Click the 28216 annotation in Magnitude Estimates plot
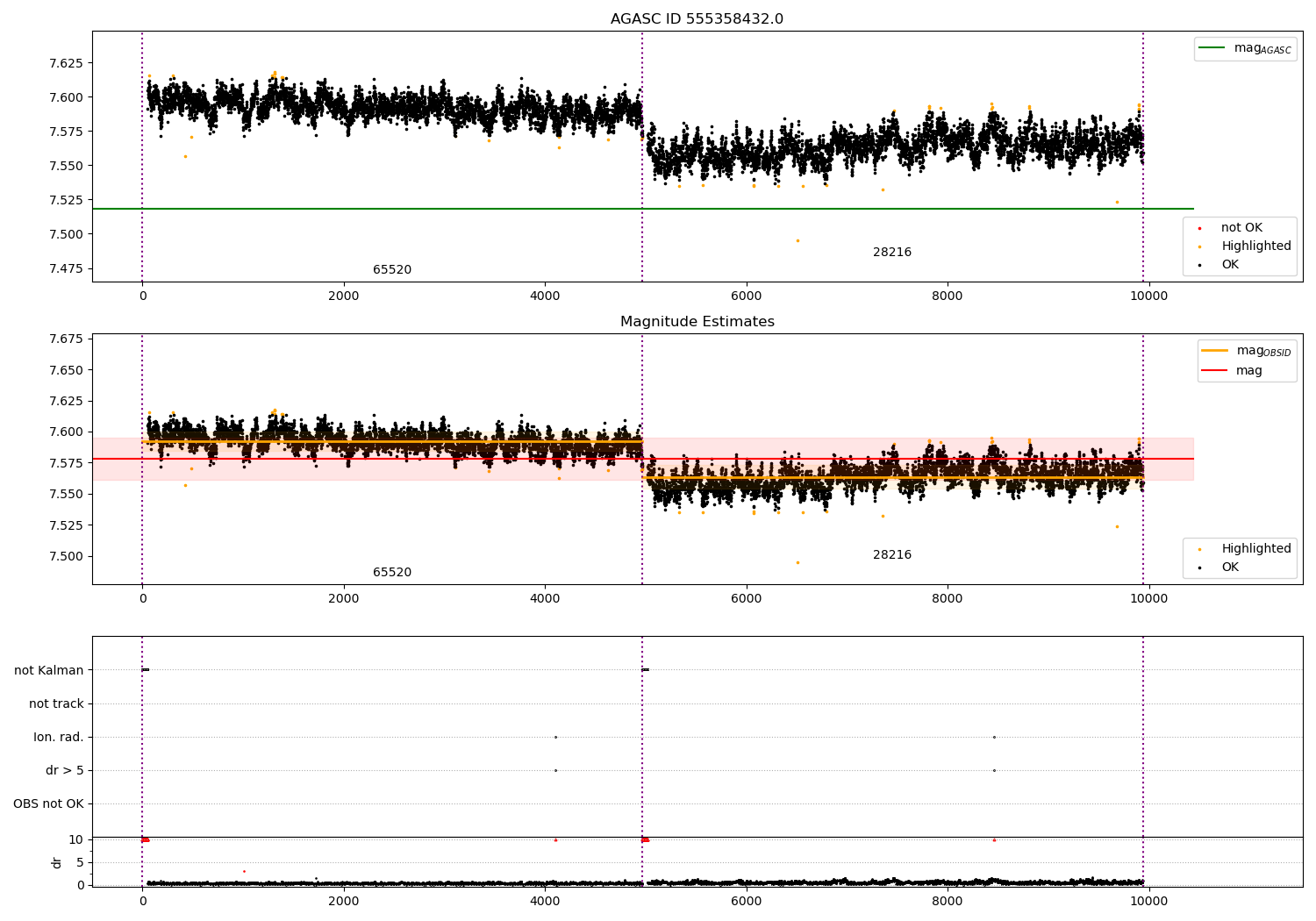1316x921 pixels. [892, 555]
